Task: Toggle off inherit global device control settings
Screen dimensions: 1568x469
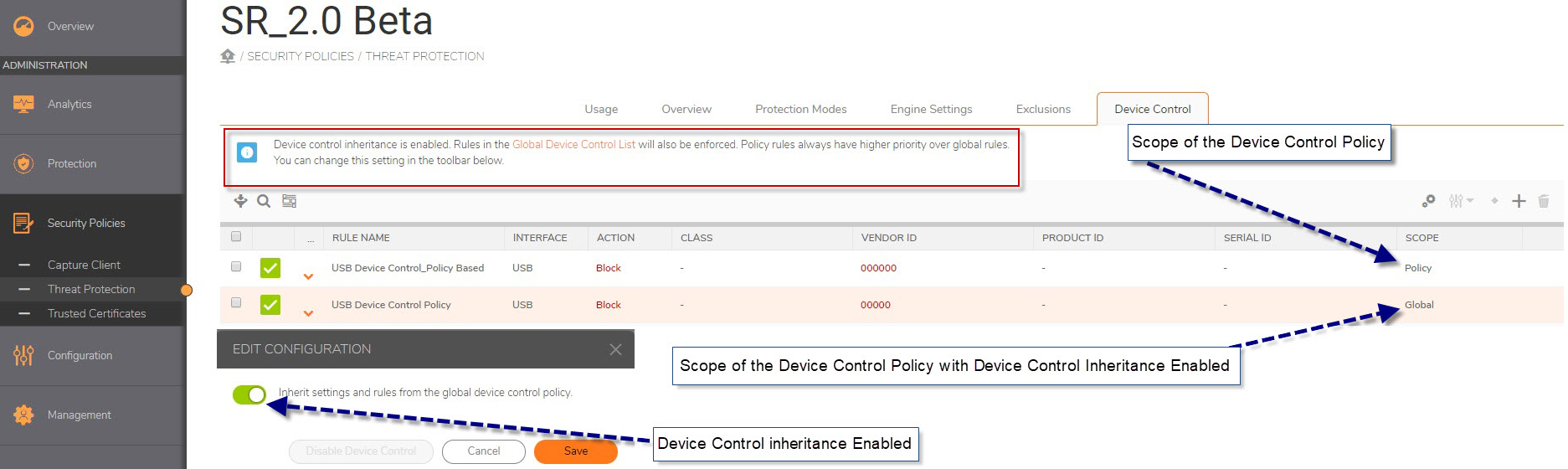Action: click(249, 394)
